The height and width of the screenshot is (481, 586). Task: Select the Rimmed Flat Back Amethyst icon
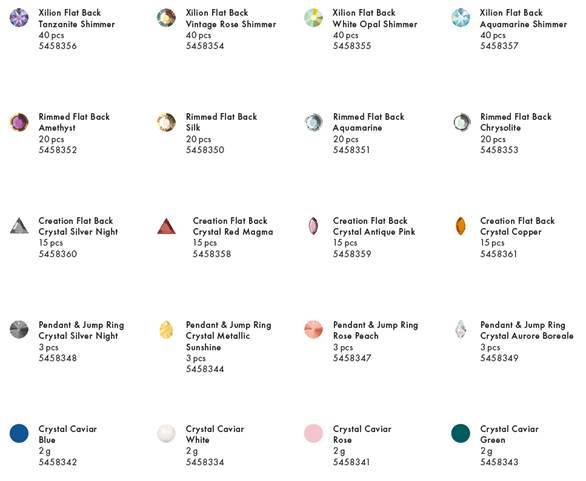coord(19,122)
